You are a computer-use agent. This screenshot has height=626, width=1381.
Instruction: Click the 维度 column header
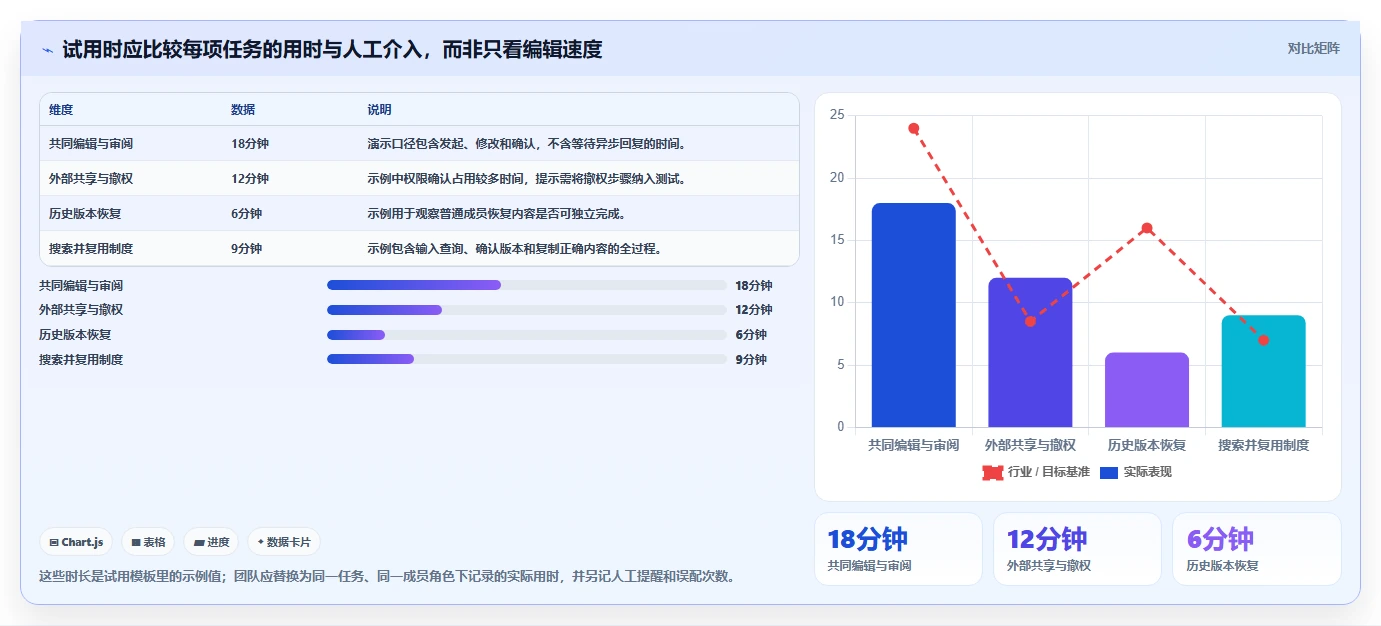click(x=61, y=110)
